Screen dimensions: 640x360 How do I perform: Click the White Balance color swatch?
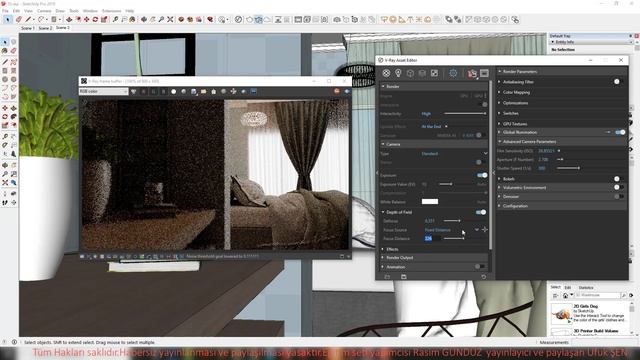point(430,201)
